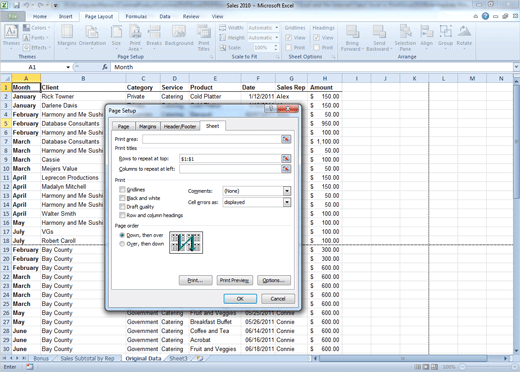Select Over, then down page order
Image resolution: width=520 pixels, height=372 pixels.
pyautogui.click(x=122, y=244)
